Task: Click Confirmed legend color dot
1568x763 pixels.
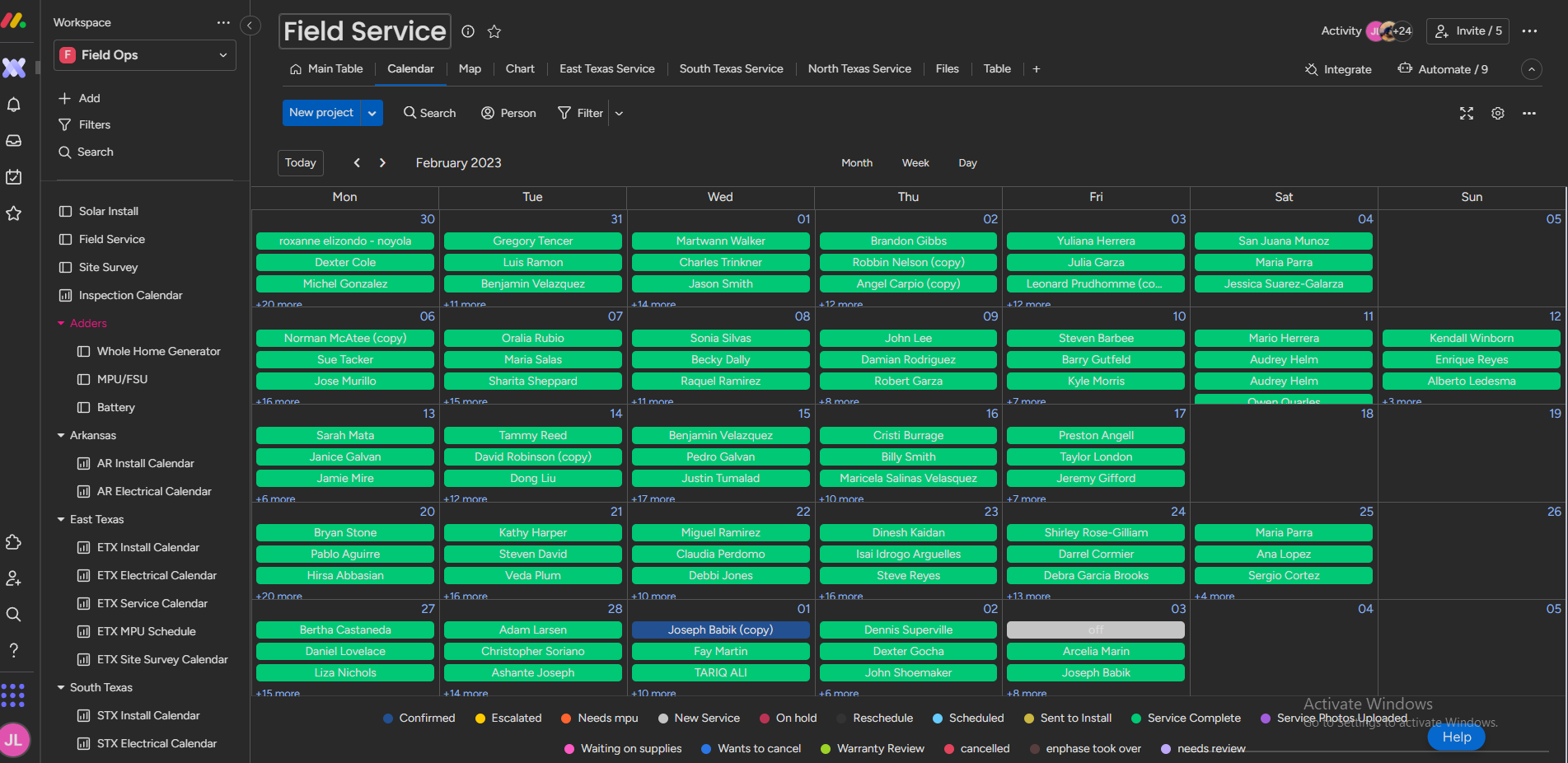Action: click(388, 719)
